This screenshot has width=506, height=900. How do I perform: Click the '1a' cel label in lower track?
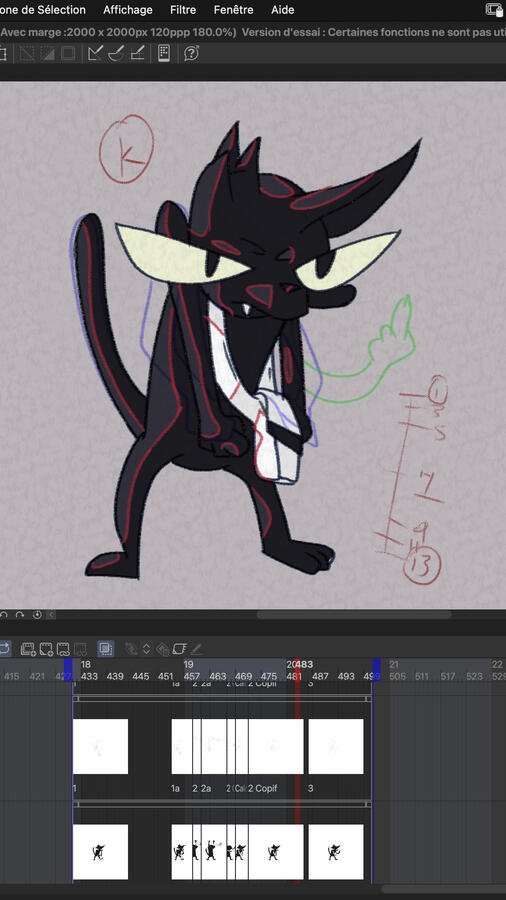(x=176, y=789)
